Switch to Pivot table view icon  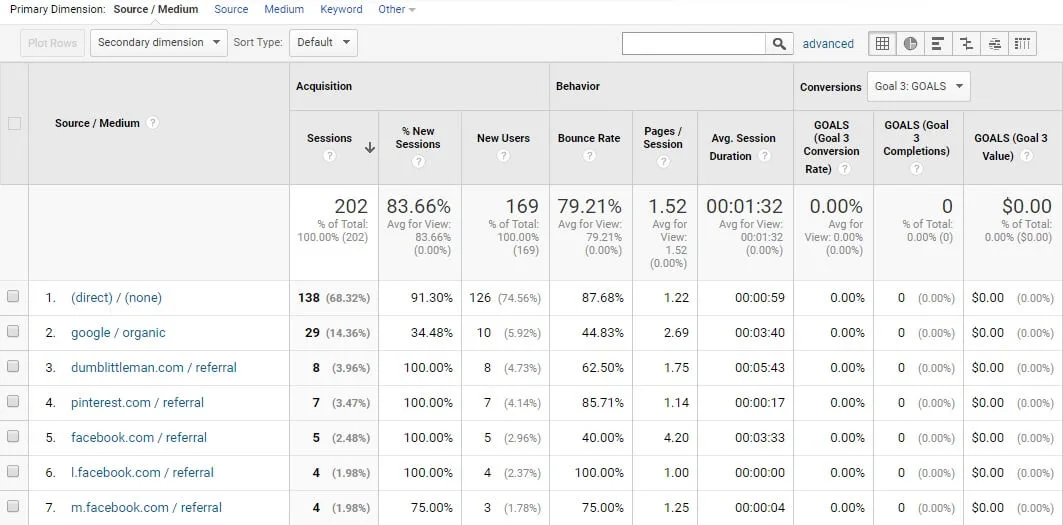click(x=1022, y=43)
